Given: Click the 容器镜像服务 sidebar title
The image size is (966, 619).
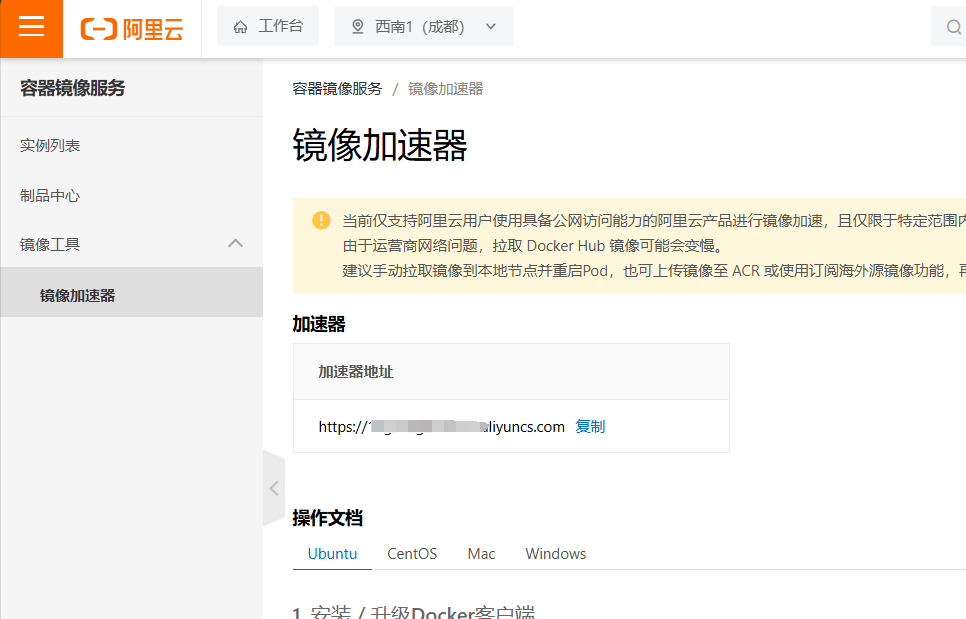Looking at the screenshot, I should click(73, 88).
